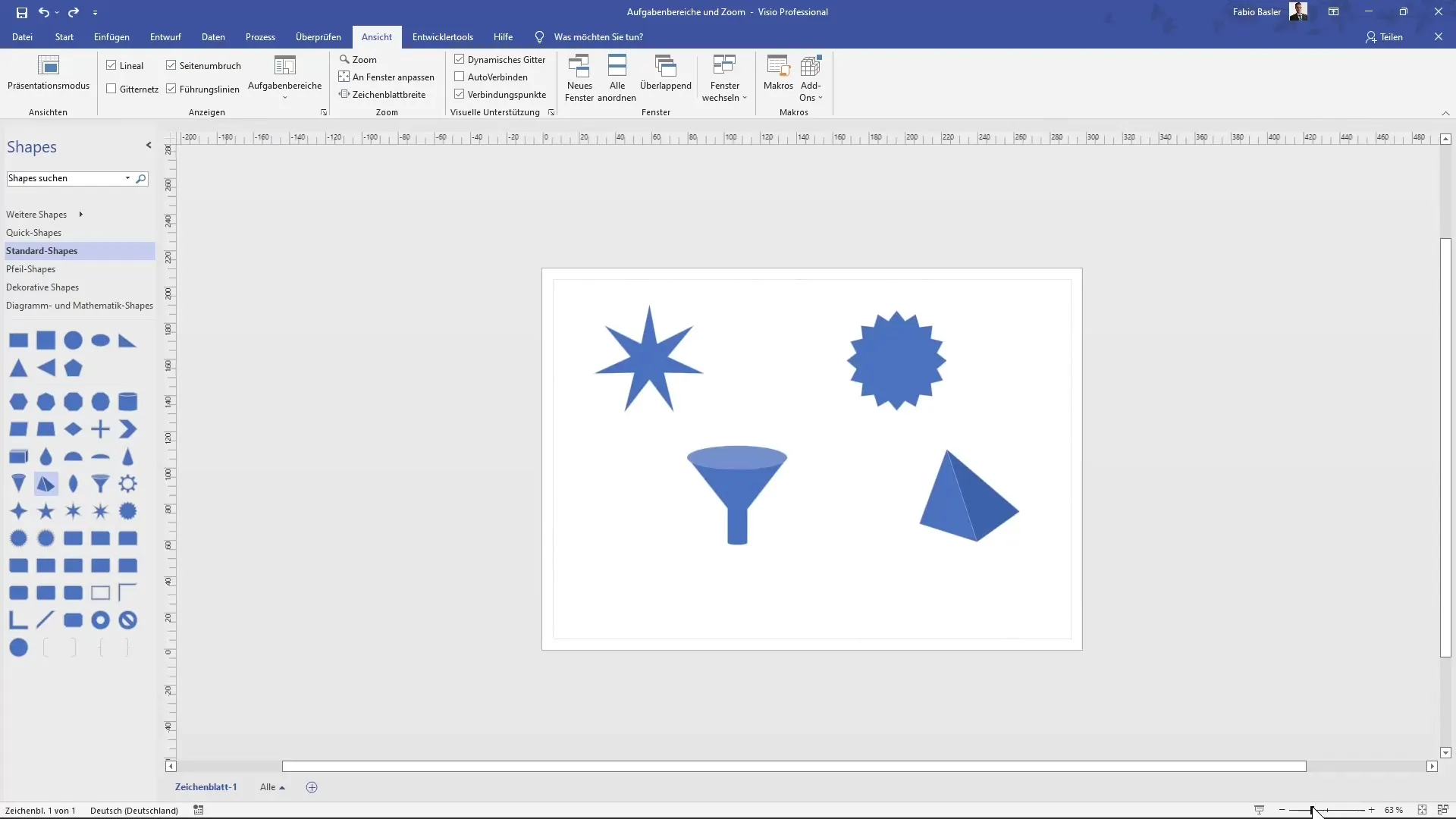Switch to the Einfügen tab
1456x819 pixels.
click(111, 36)
